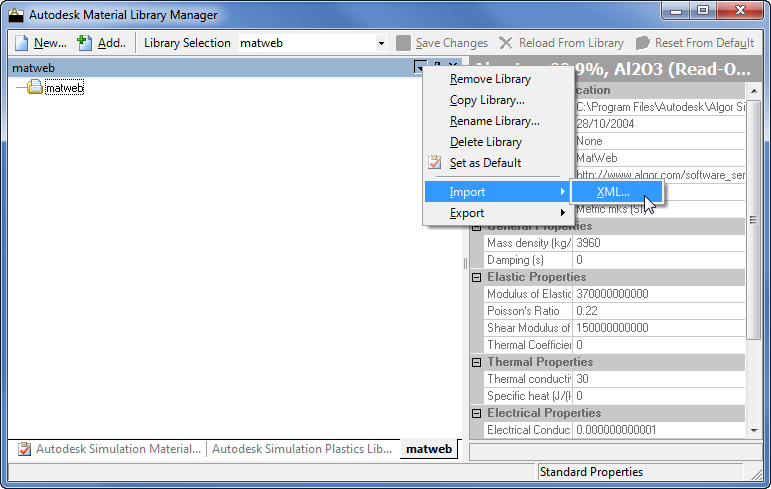Click the Poisson's Ratio label
Image resolution: width=771 pixels, height=489 pixels.
click(x=523, y=311)
